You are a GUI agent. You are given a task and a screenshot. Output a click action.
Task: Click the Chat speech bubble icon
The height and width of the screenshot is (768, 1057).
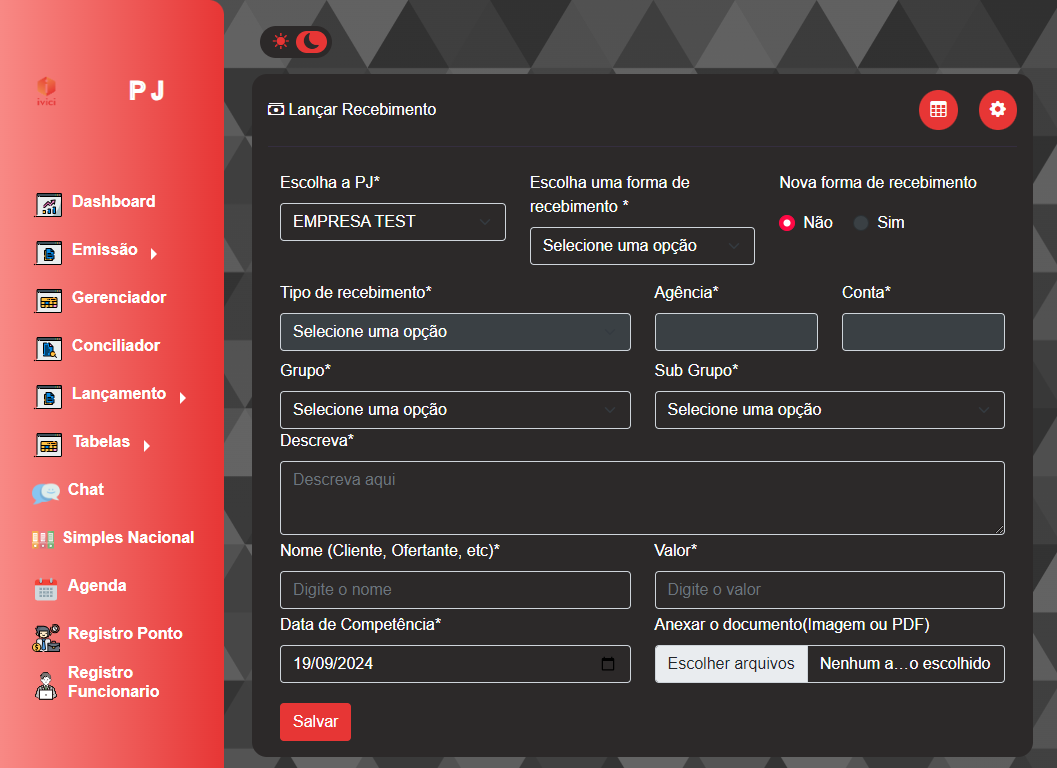pos(45,492)
